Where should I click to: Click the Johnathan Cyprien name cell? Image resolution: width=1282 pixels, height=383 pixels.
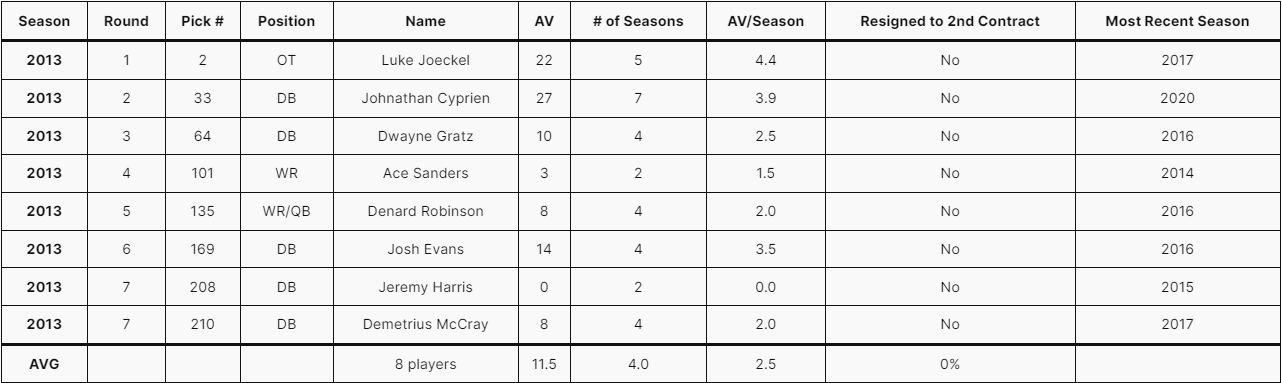click(426, 98)
